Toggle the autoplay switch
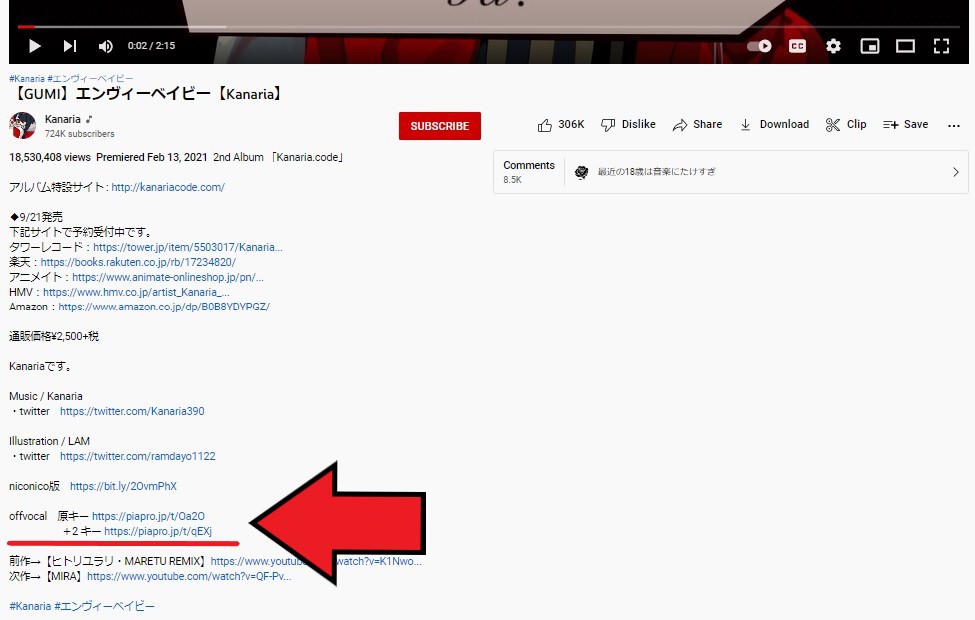Image resolution: width=975 pixels, height=620 pixels. tap(759, 46)
